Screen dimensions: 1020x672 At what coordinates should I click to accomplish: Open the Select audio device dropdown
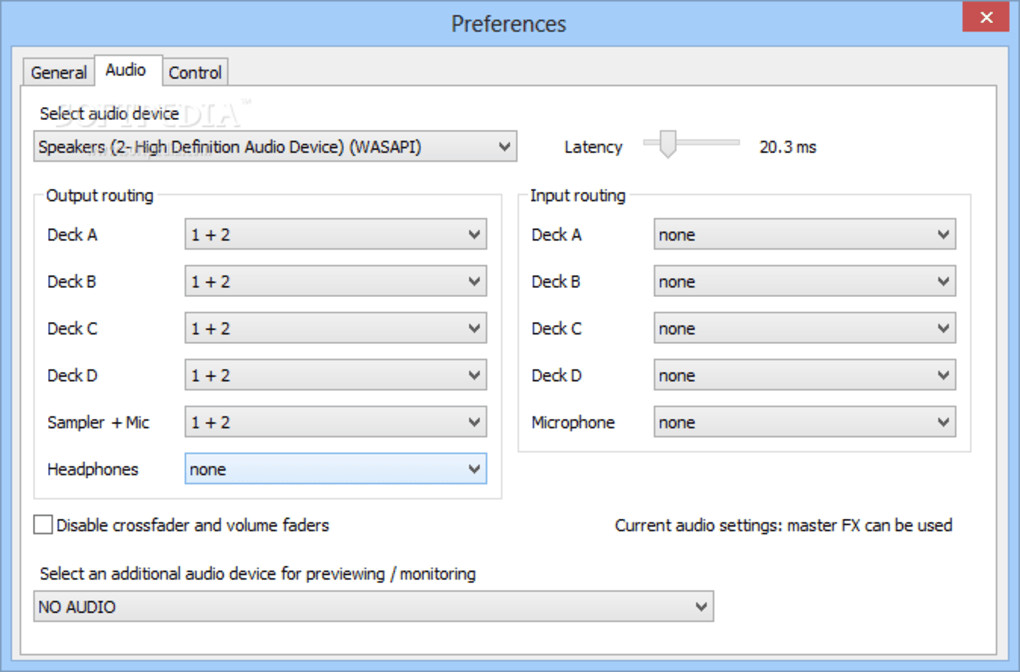tap(275, 147)
